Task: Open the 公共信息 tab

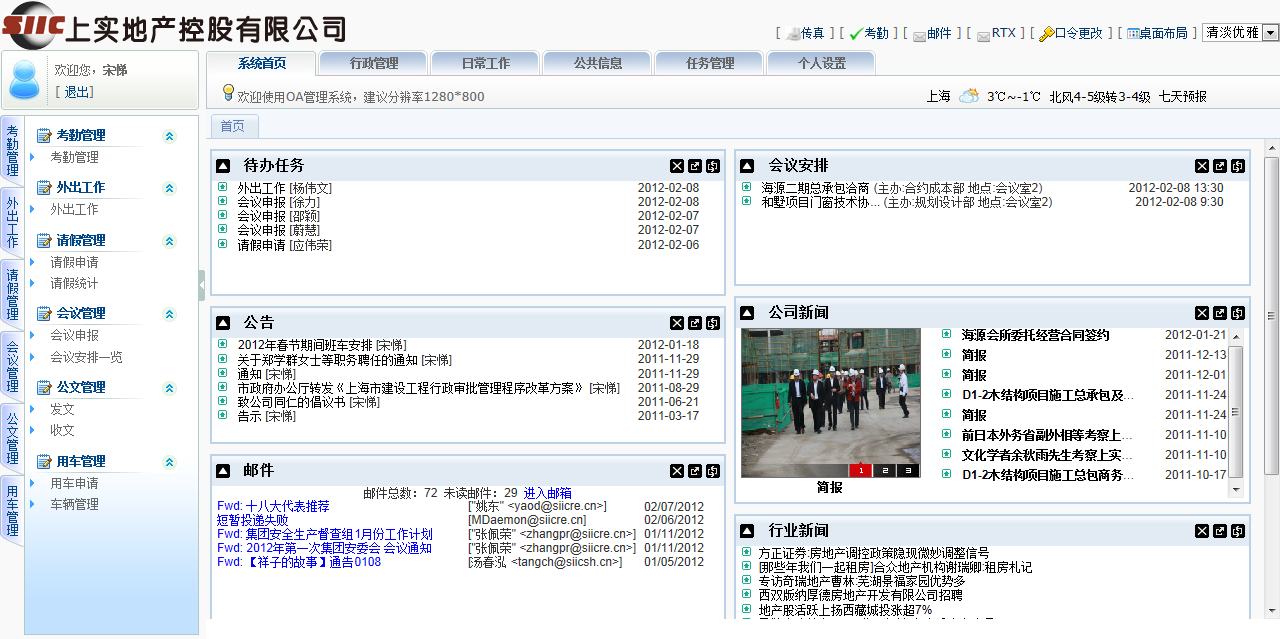Action: (x=597, y=63)
